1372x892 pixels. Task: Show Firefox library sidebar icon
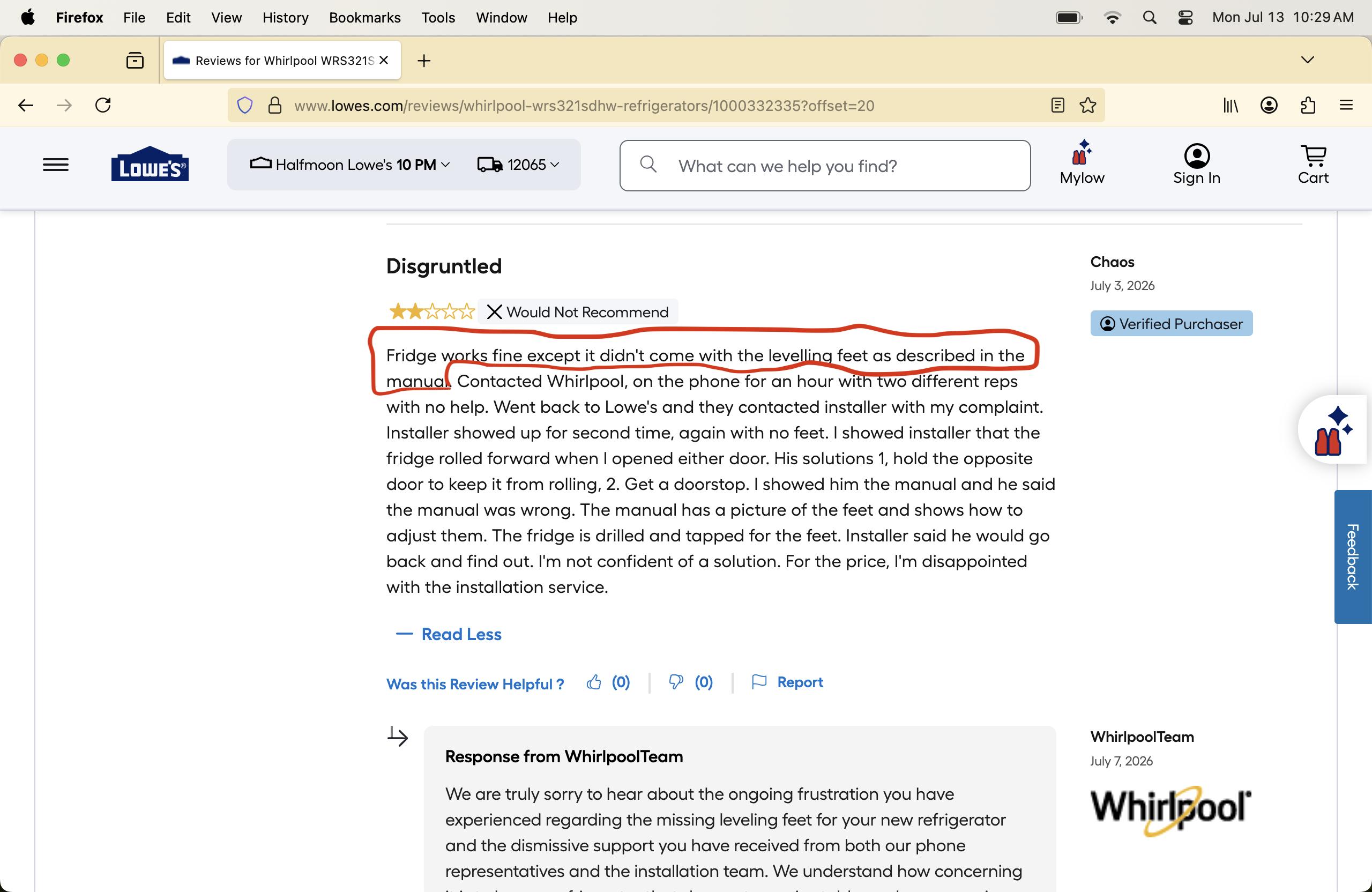[x=1231, y=106]
